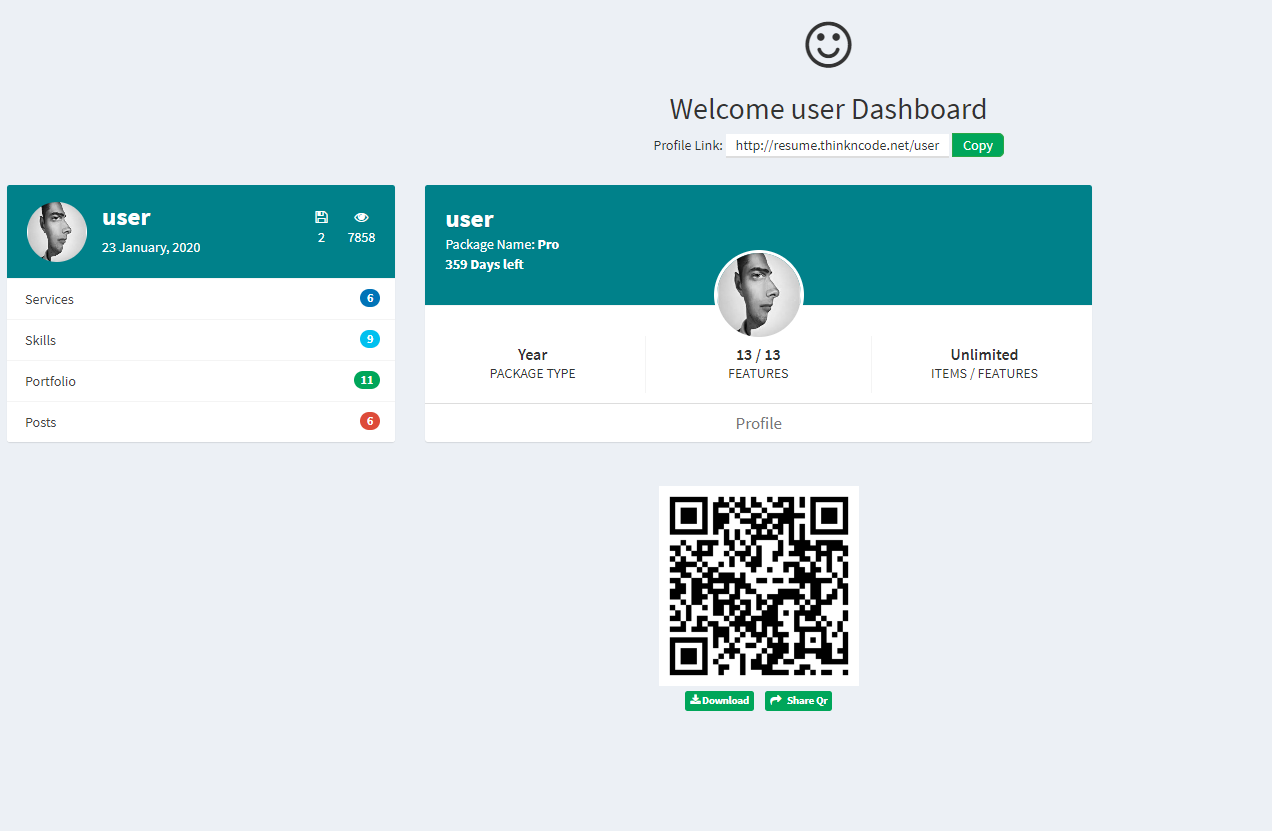
Task: Click the 'ITEMS / FEATURES' label
Action: (984, 373)
